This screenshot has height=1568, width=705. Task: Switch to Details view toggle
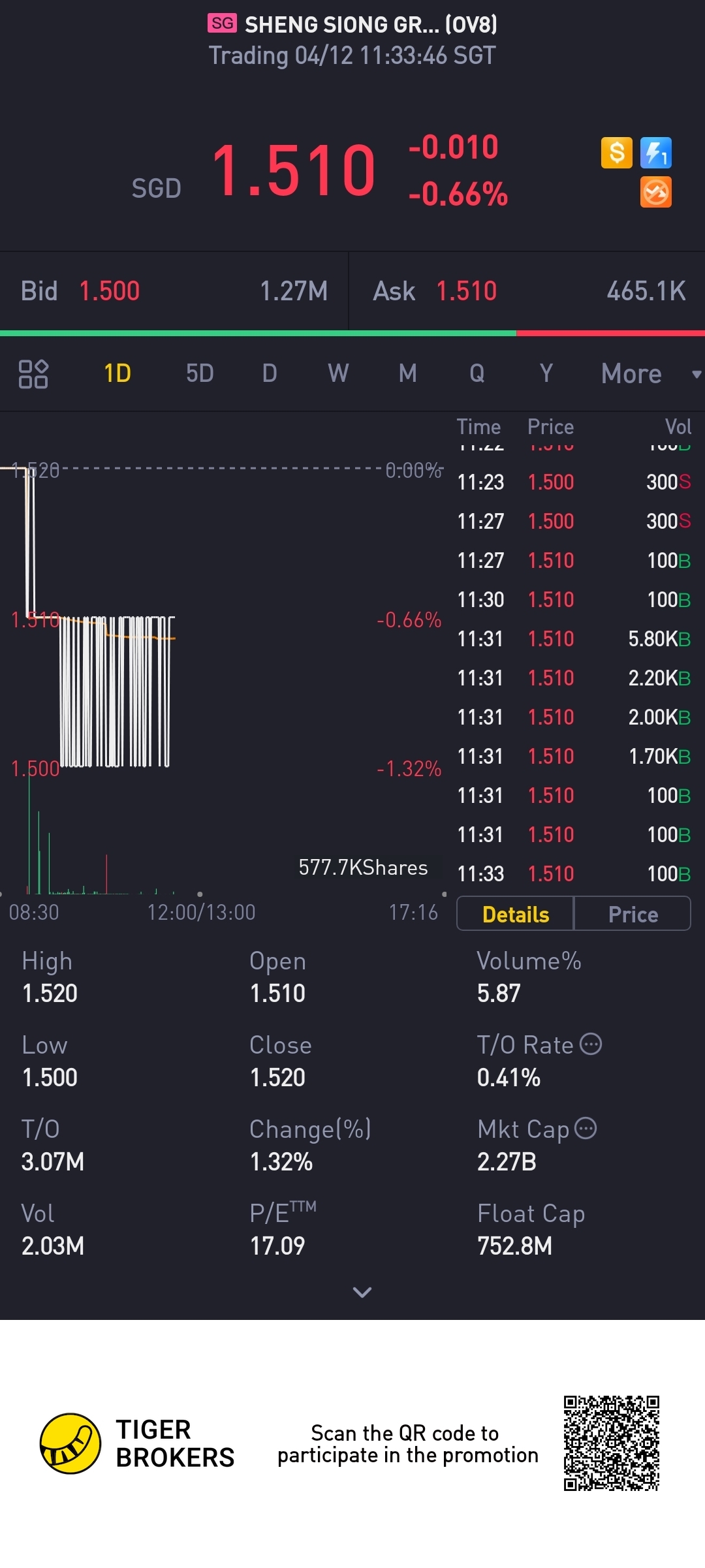pos(515,914)
